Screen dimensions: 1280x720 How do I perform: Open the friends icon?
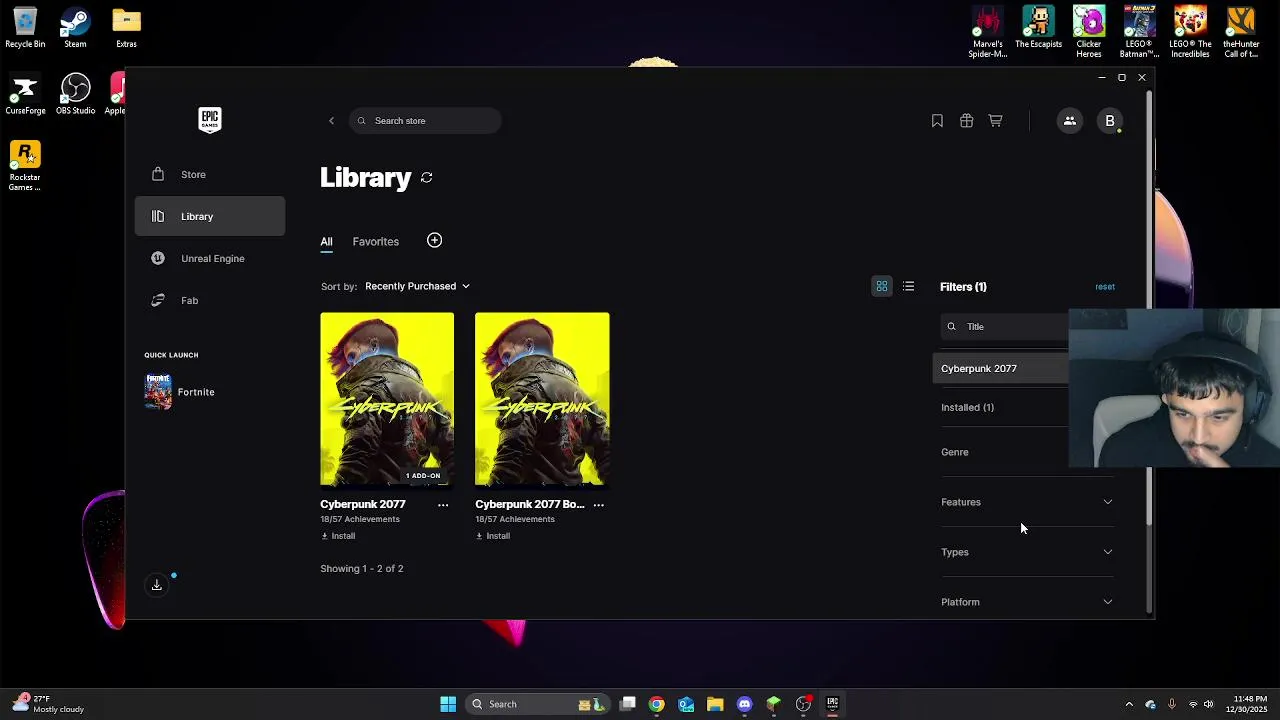1069,121
